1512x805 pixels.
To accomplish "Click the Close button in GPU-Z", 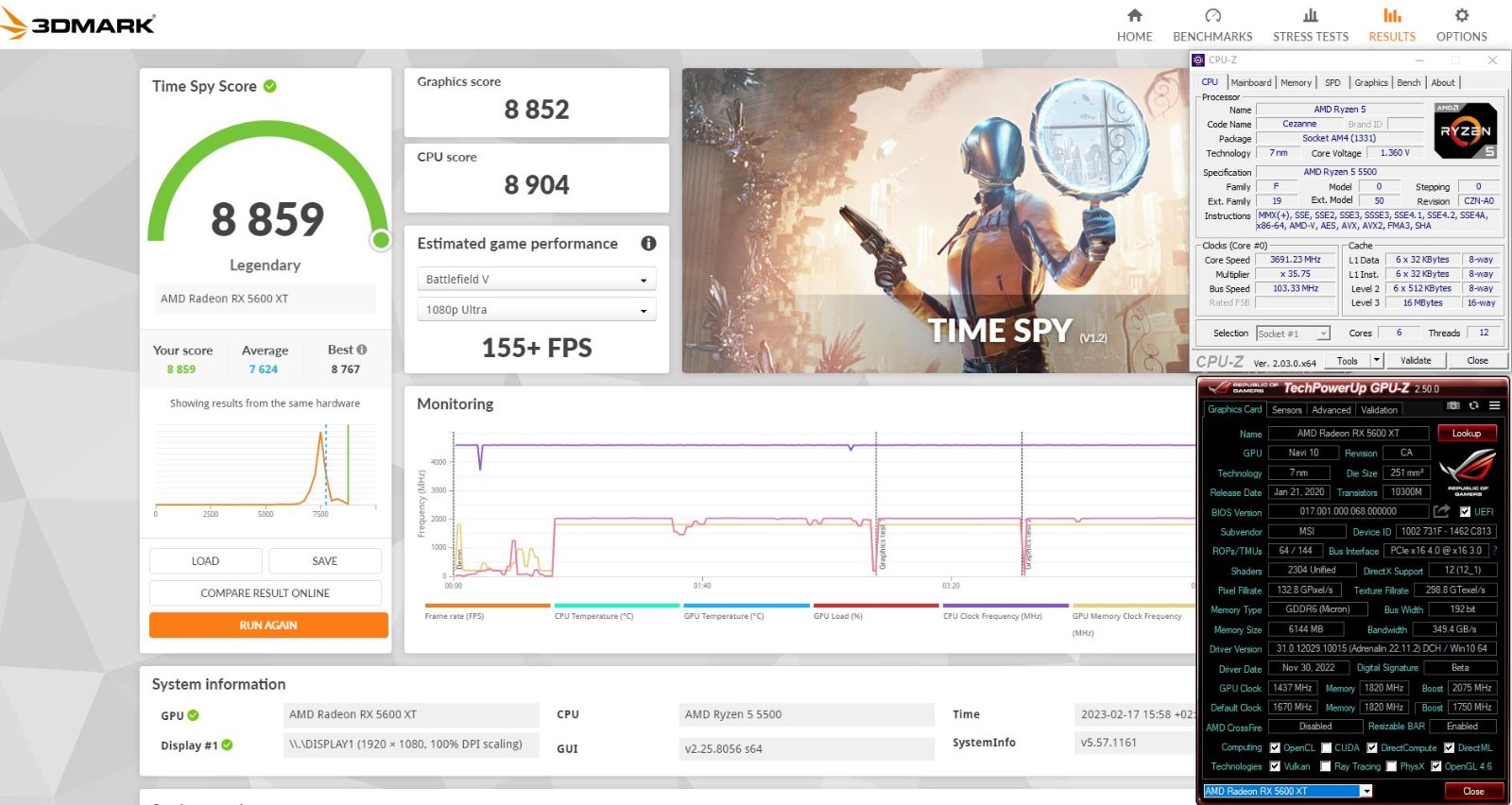I will point(1473,791).
